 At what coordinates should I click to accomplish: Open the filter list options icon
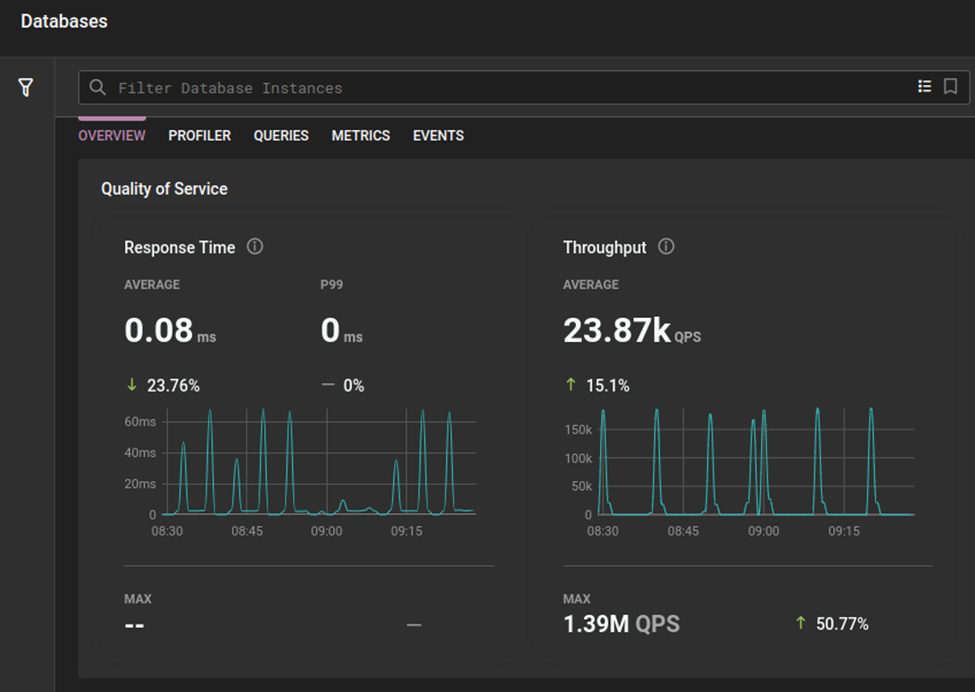click(x=925, y=86)
